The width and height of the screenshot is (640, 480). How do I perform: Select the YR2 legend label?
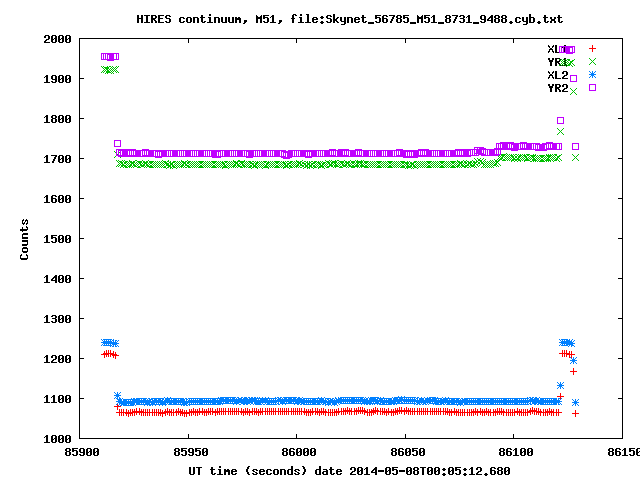558,88
